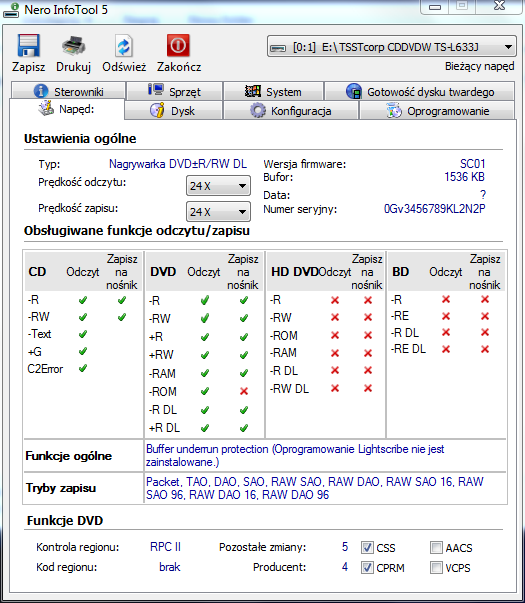The width and height of the screenshot is (525, 603).
Task: Click the Zapisz label under the disk
Action: (28, 67)
